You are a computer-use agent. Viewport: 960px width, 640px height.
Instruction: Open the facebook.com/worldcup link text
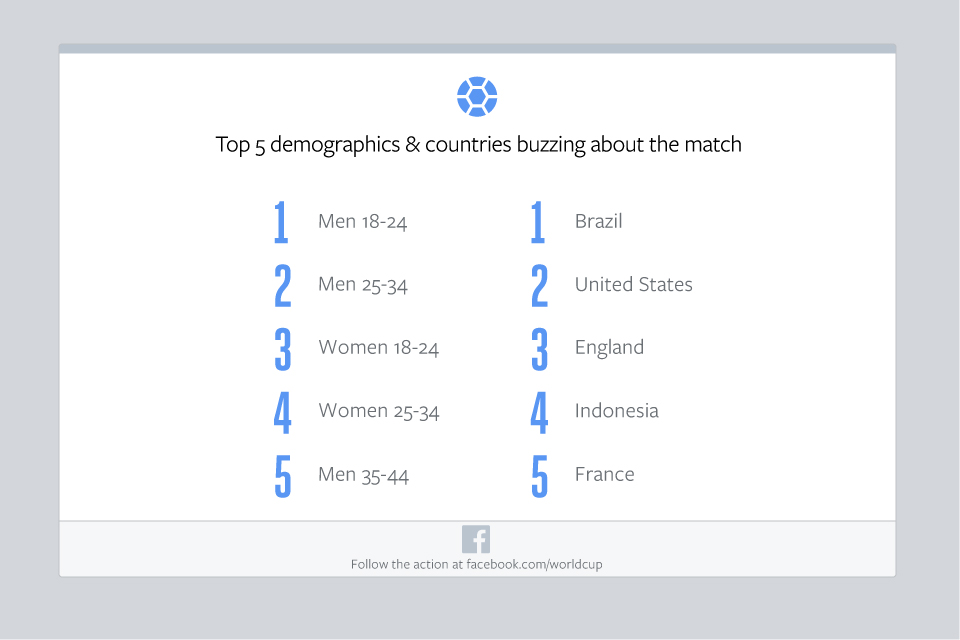pos(534,564)
